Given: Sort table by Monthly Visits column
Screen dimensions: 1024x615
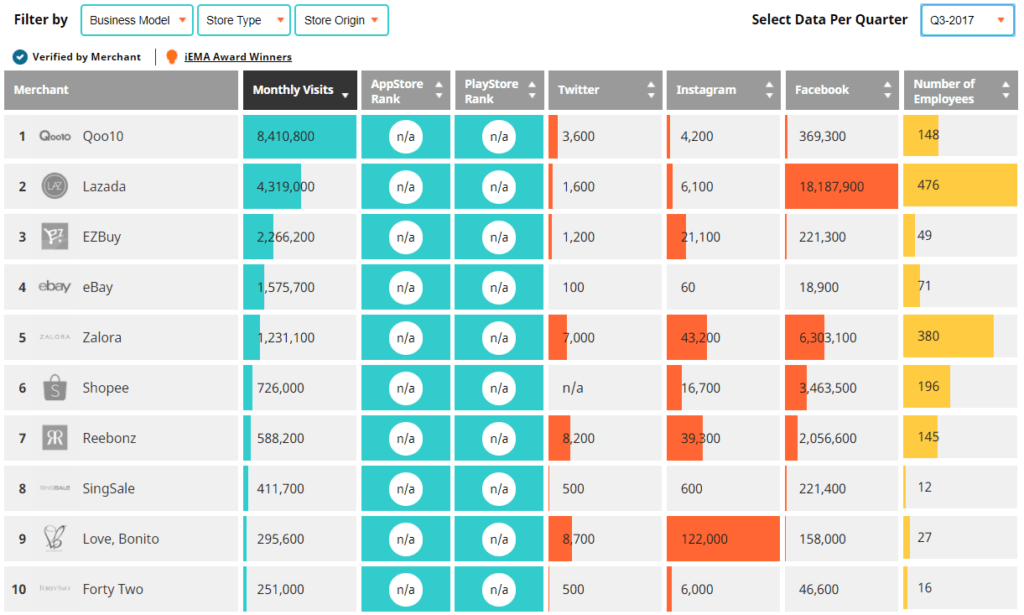Looking at the screenshot, I should [300, 90].
